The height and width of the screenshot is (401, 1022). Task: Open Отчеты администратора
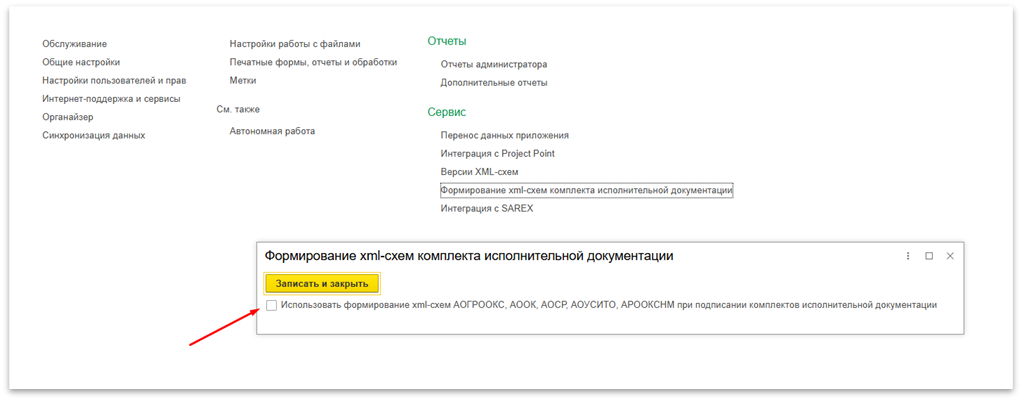coord(494,64)
